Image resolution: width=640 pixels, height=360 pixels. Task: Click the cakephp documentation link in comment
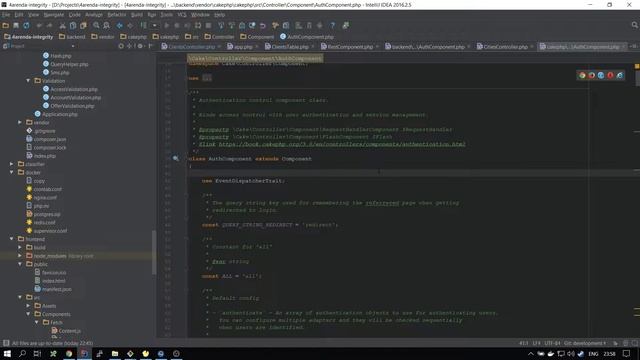(x=342, y=144)
